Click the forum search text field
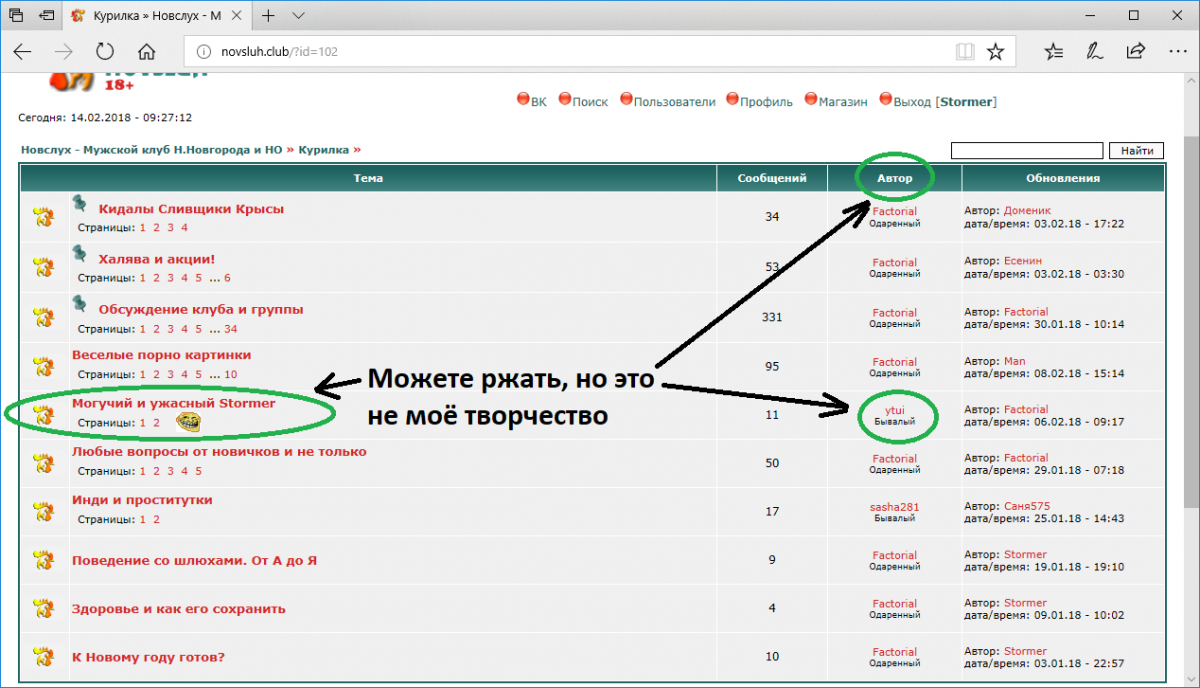Viewport: 1200px width, 688px height. coord(1027,151)
